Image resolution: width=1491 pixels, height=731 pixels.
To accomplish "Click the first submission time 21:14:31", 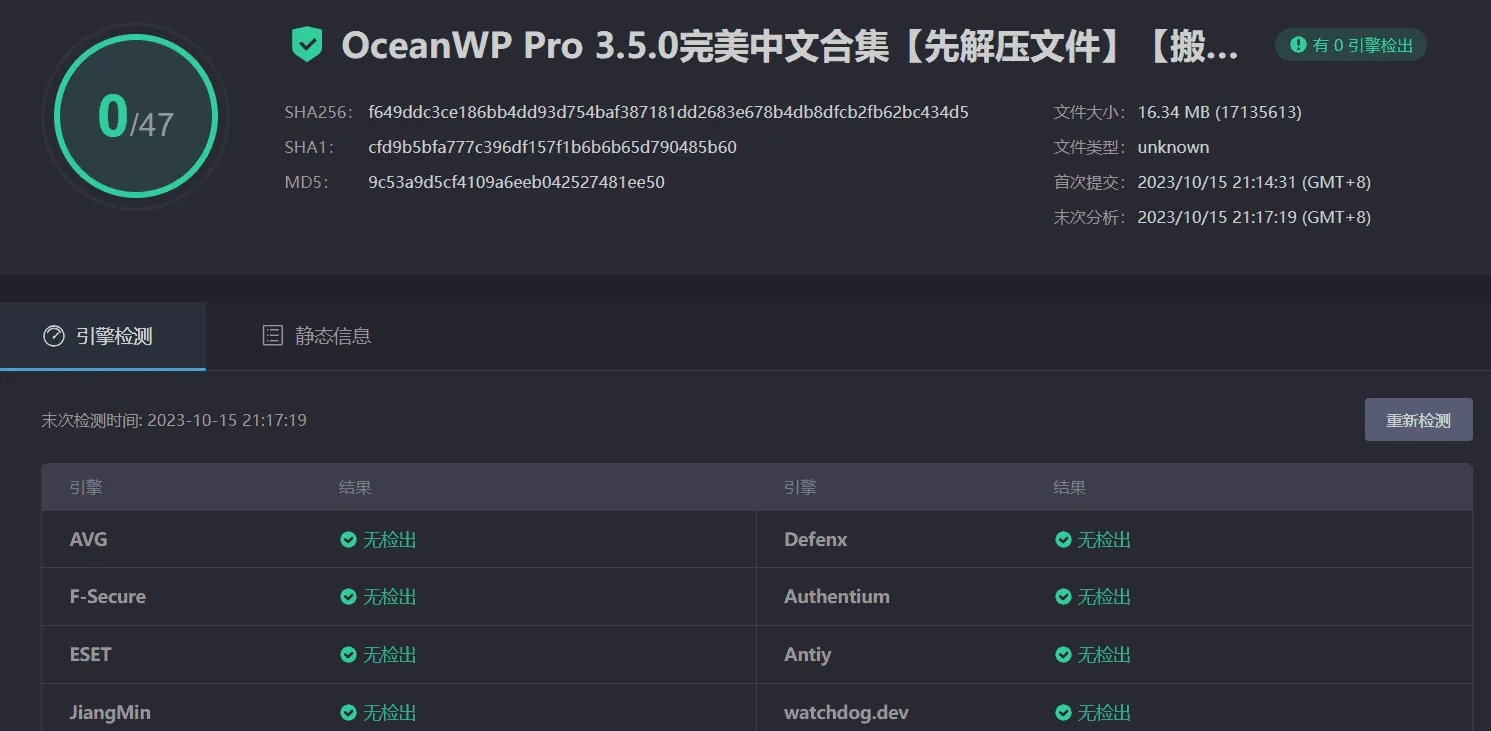I will point(1254,182).
